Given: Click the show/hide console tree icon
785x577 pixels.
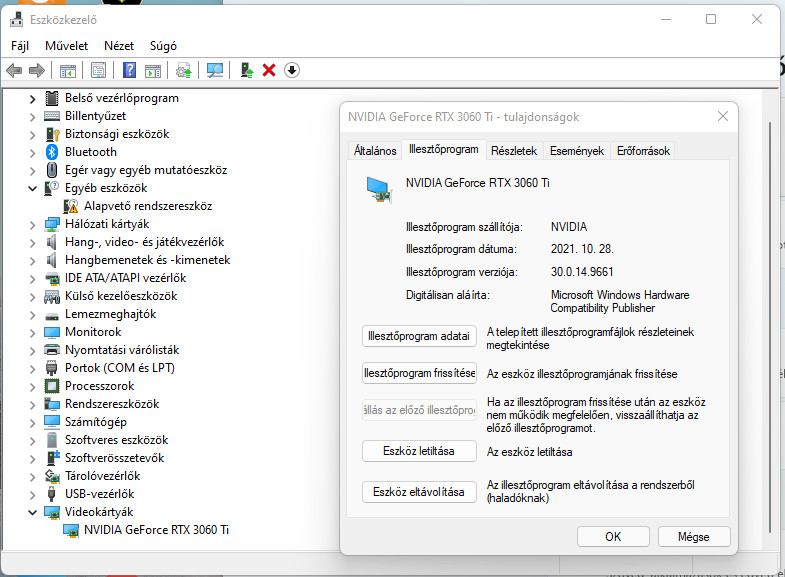Looking at the screenshot, I should point(68,70).
